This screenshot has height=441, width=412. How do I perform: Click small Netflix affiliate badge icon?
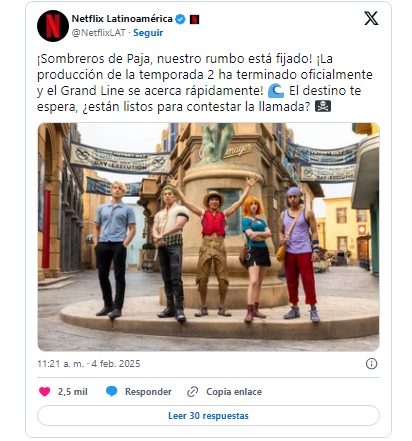pyautogui.click(x=194, y=20)
